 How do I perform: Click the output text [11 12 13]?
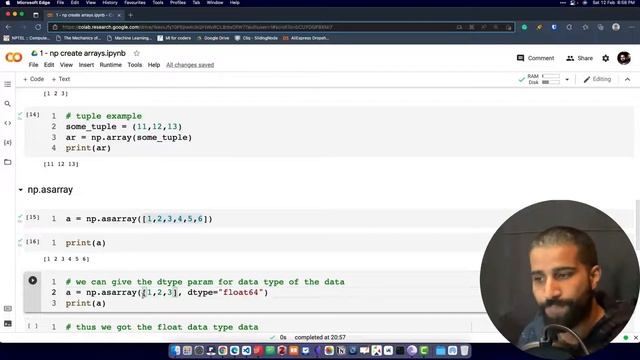(x=61, y=164)
